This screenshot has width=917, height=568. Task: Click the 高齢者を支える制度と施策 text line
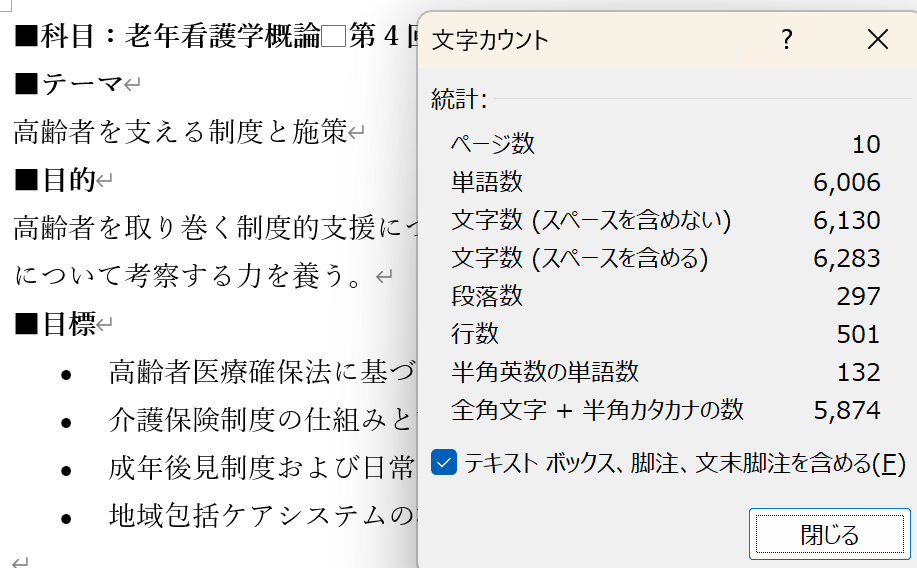tap(180, 131)
